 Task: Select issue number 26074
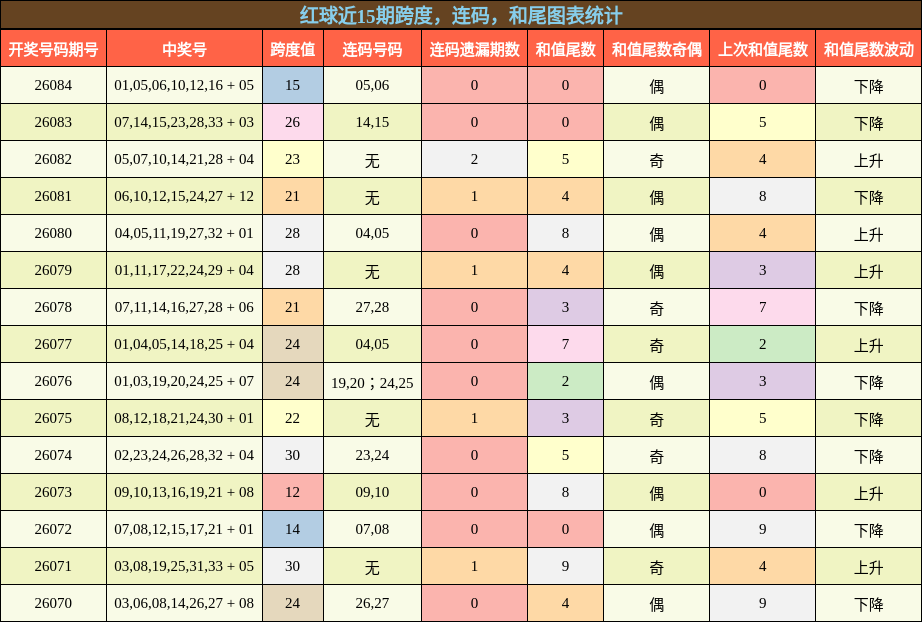[x=53, y=456]
